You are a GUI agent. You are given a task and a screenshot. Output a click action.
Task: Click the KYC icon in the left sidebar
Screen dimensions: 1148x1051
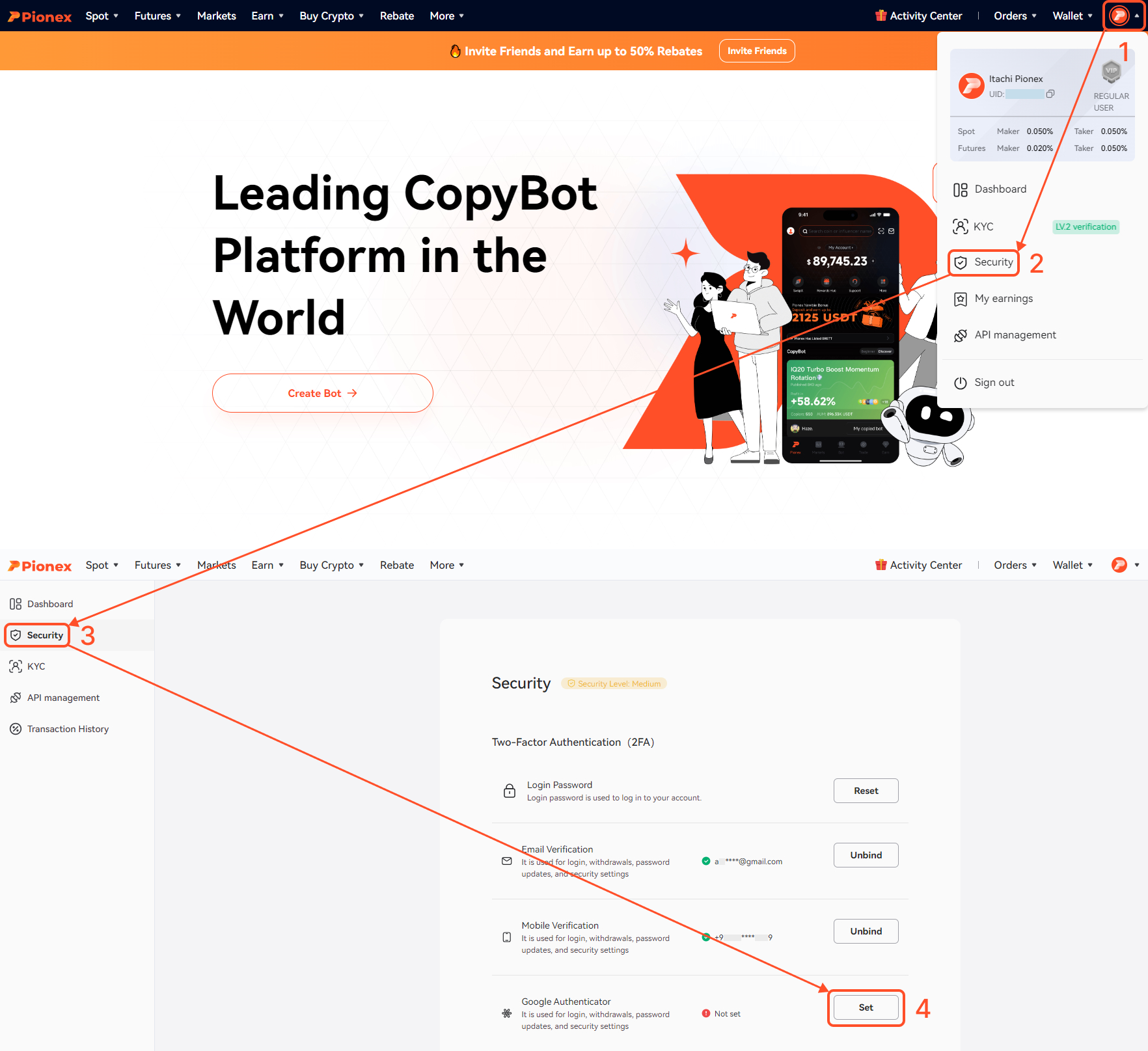pyautogui.click(x=16, y=666)
